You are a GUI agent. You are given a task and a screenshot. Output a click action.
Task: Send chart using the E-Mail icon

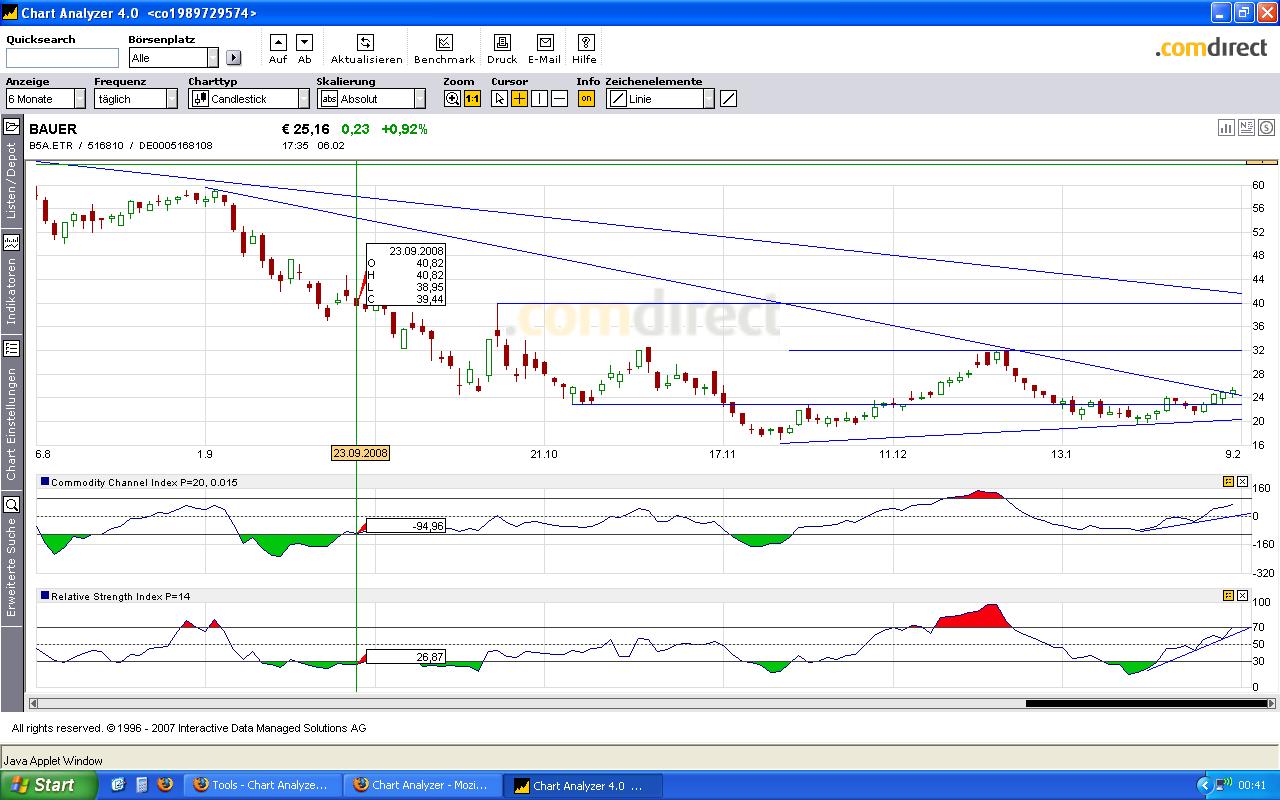tap(545, 43)
